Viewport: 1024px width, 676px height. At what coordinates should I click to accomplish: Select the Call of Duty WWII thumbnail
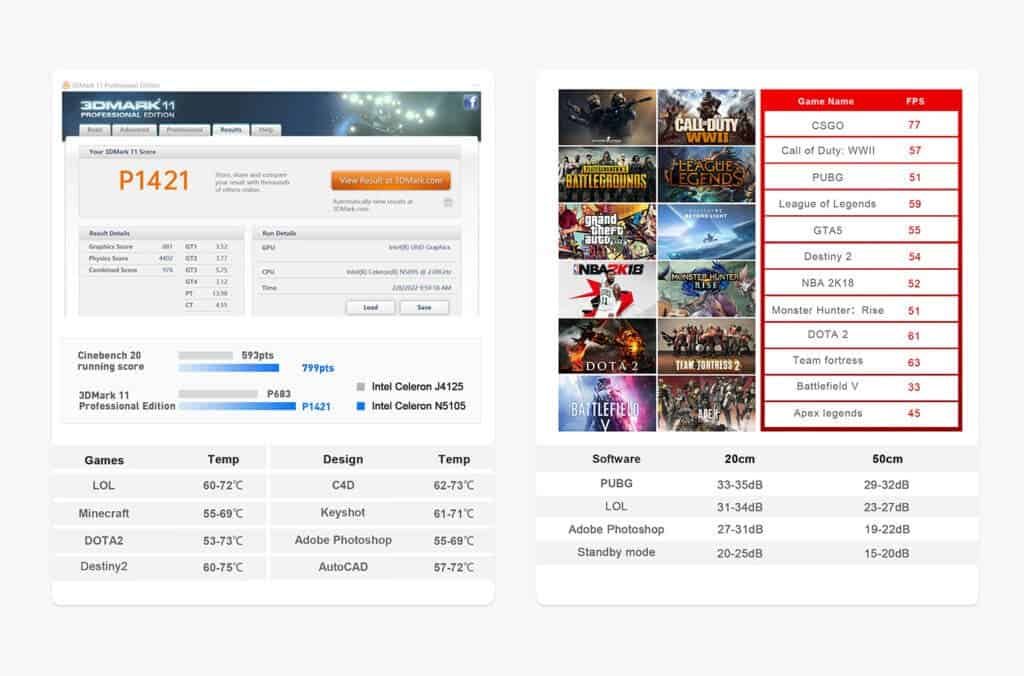706,117
